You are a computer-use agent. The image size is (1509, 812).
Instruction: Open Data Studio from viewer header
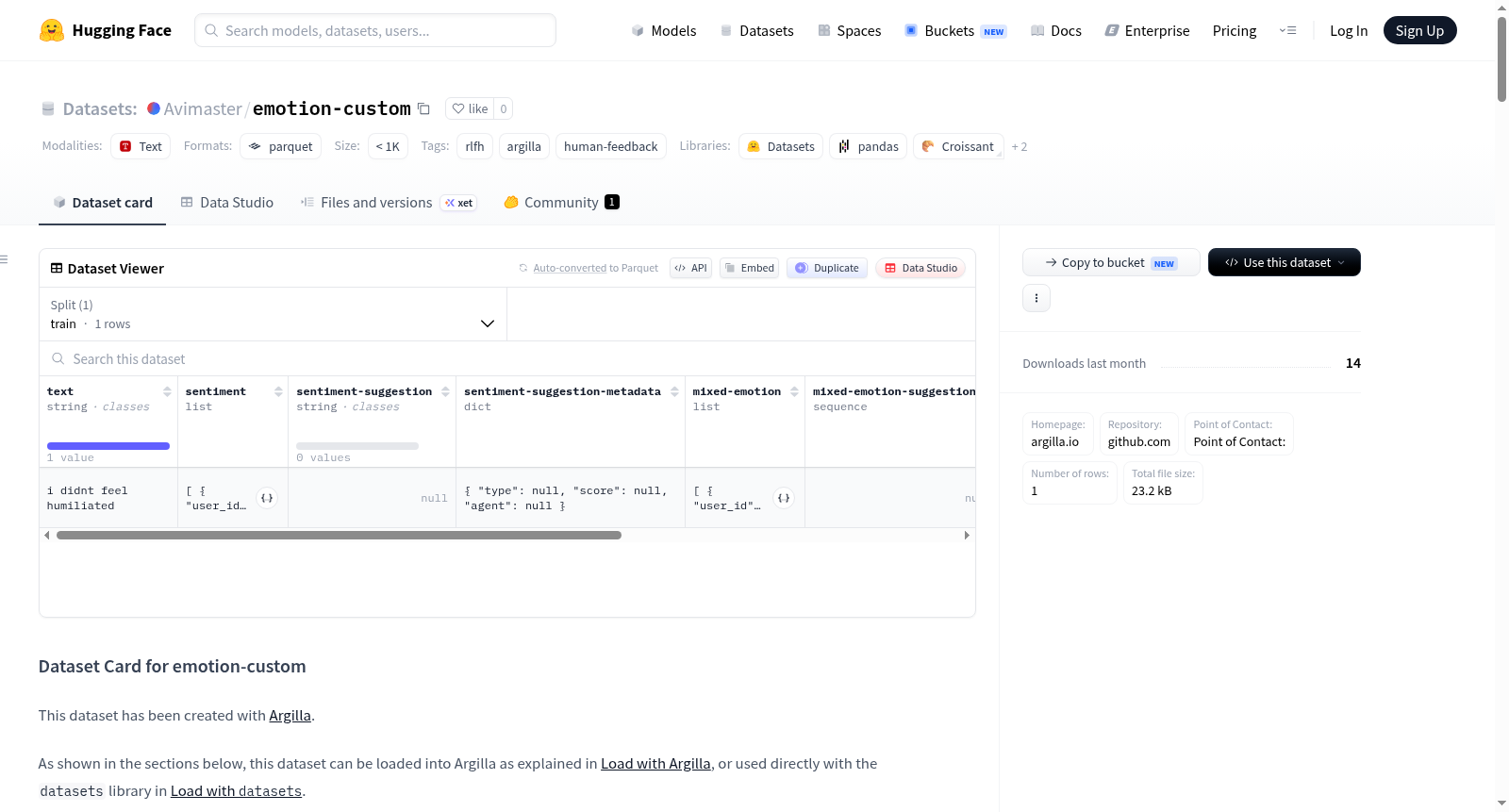[x=920, y=268]
